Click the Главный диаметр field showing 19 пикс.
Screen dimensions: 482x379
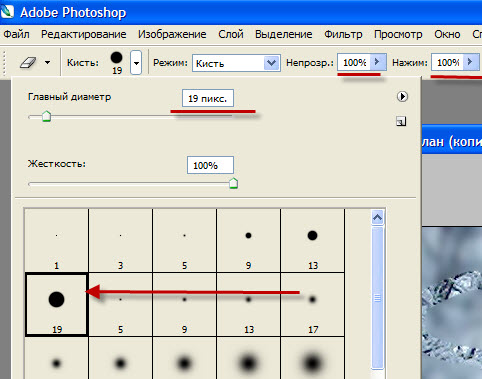(x=208, y=98)
